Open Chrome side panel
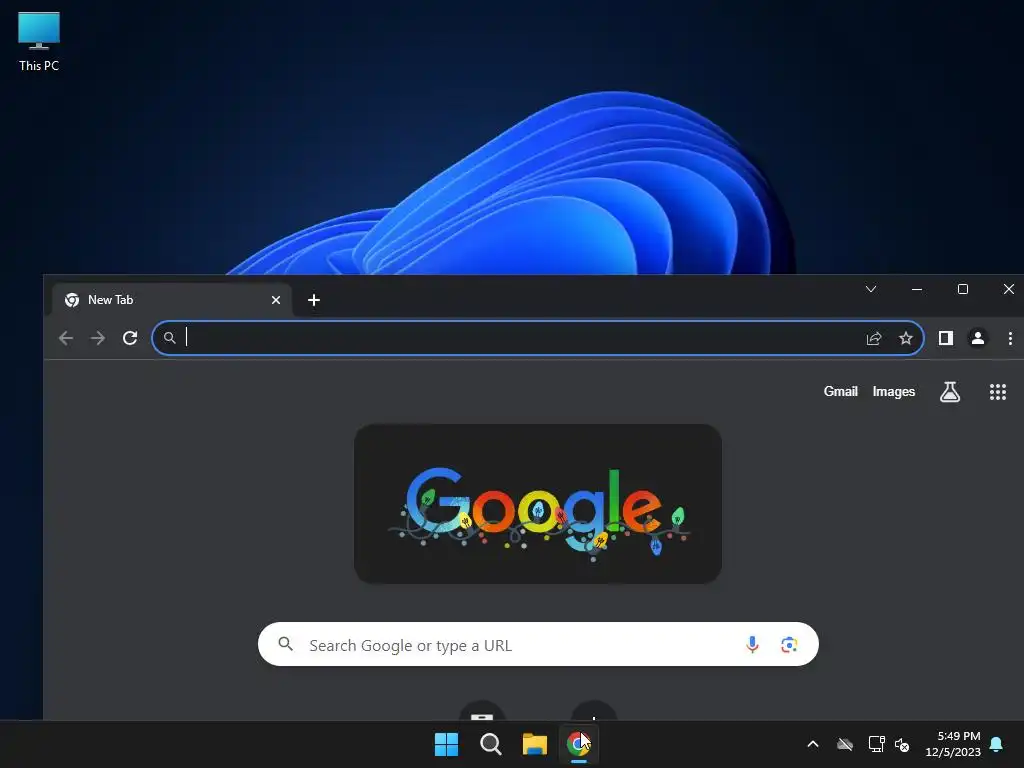The width and height of the screenshot is (1024, 768). tap(946, 338)
